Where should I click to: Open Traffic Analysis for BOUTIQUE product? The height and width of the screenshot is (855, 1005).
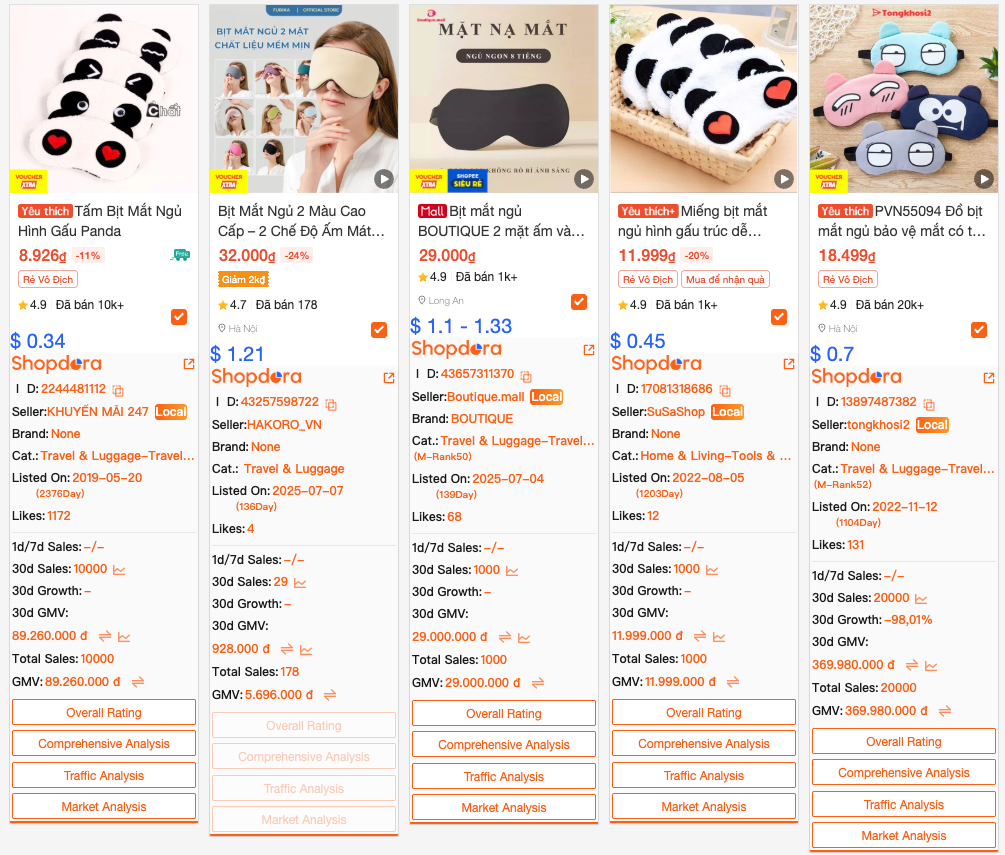[504, 776]
